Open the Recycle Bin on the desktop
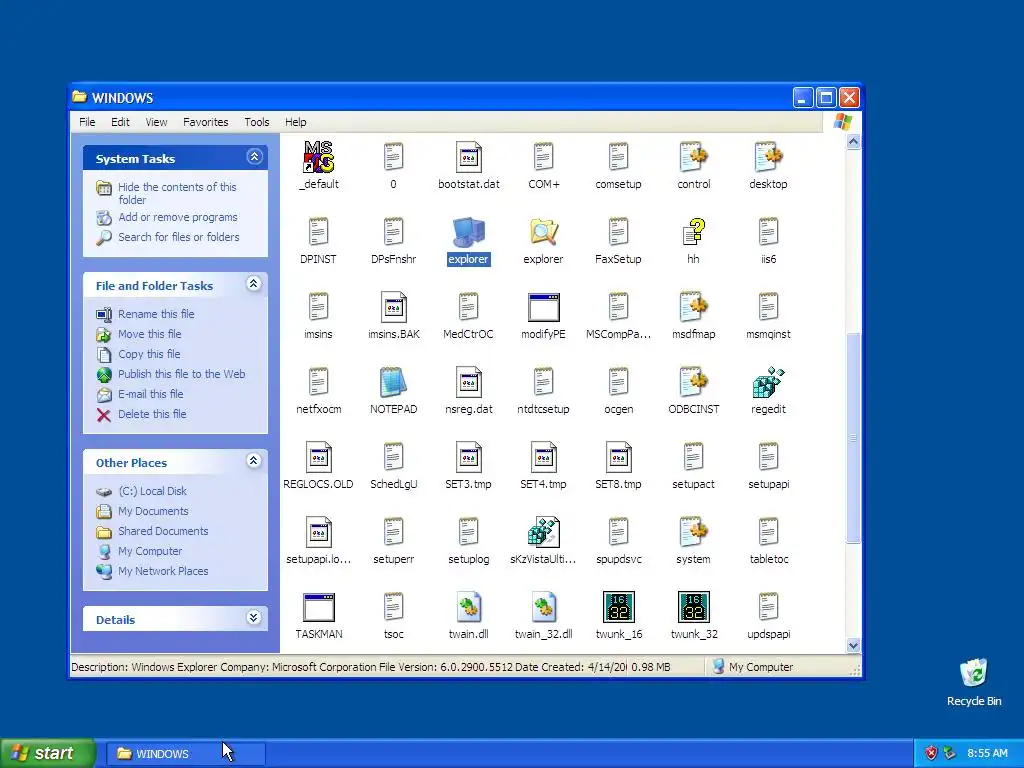 coord(974,673)
